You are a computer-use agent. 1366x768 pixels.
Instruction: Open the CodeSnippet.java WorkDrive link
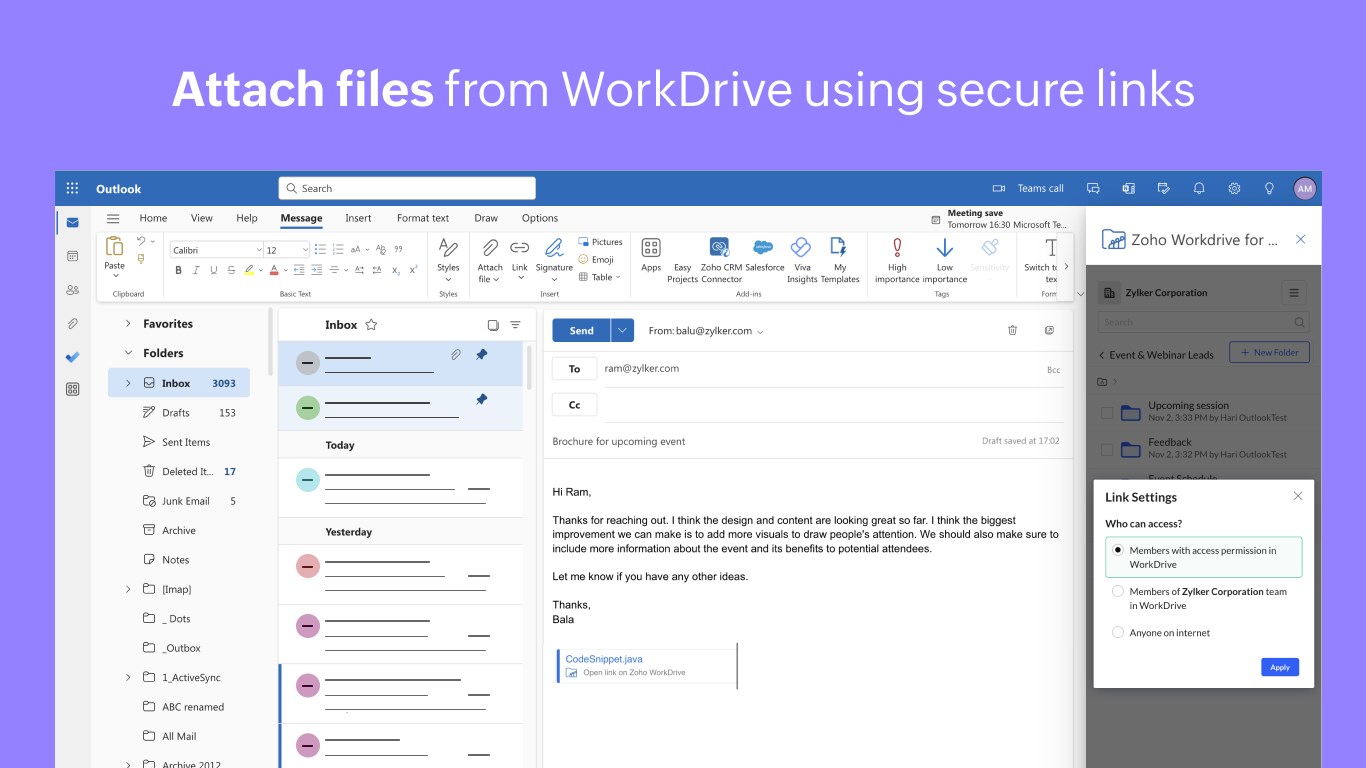click(x=604, y=659)
